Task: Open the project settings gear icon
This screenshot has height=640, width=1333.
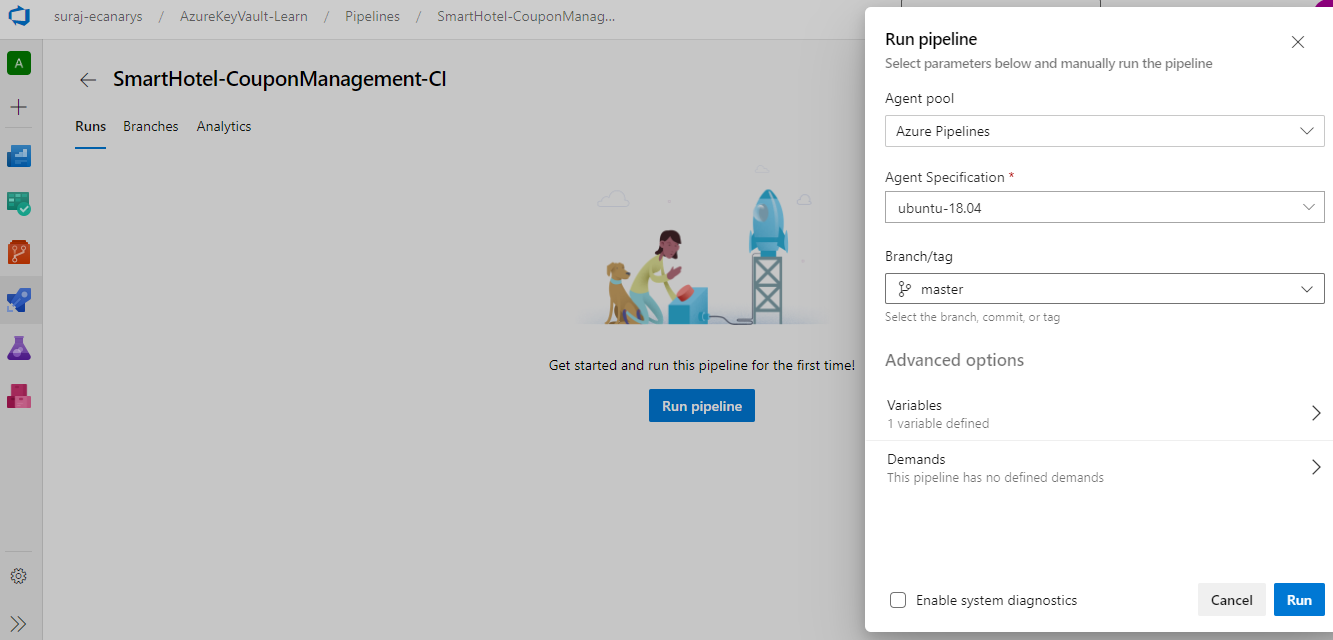Action: 18,576
